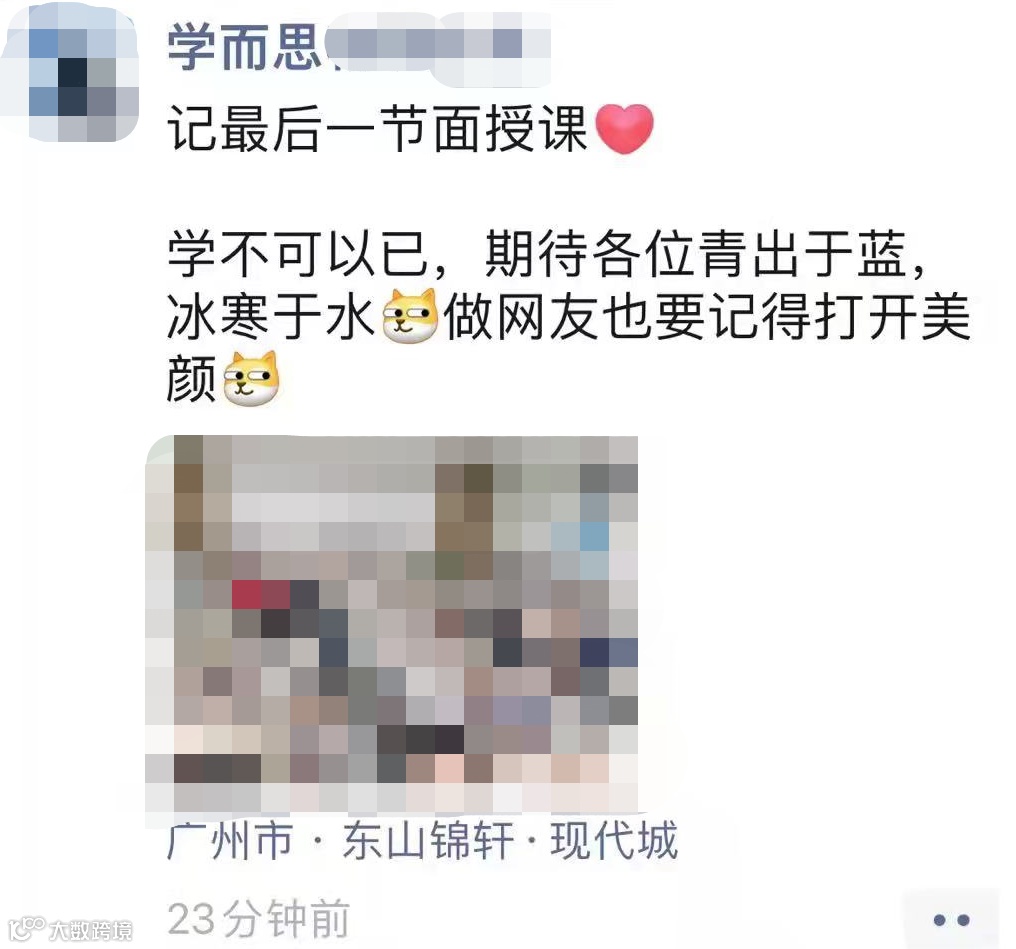Open the blurred profile avatar
This screenshot has width=1016, height=949.
coord(69,73)
